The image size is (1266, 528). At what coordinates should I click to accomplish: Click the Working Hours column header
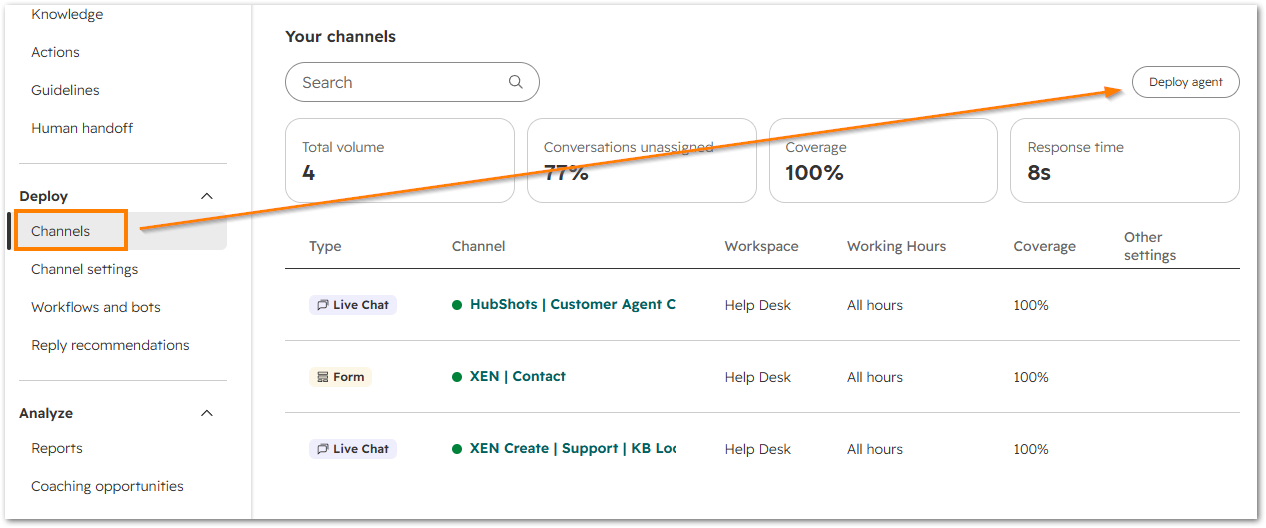(x=896, y=246)
